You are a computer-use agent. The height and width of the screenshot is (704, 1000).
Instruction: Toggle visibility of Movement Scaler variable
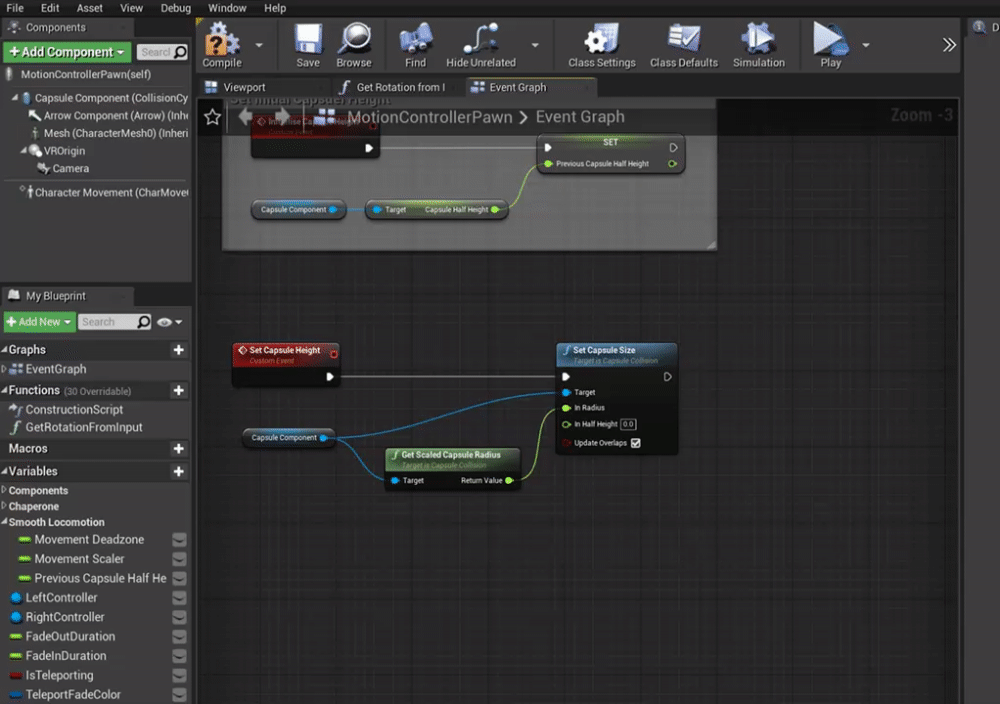(x=180, y=559)
